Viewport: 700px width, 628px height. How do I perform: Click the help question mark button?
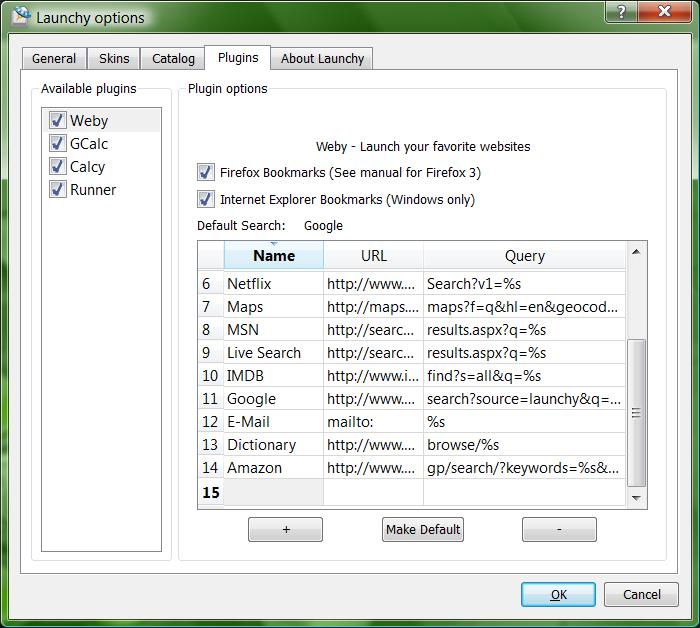pos(621,11)
